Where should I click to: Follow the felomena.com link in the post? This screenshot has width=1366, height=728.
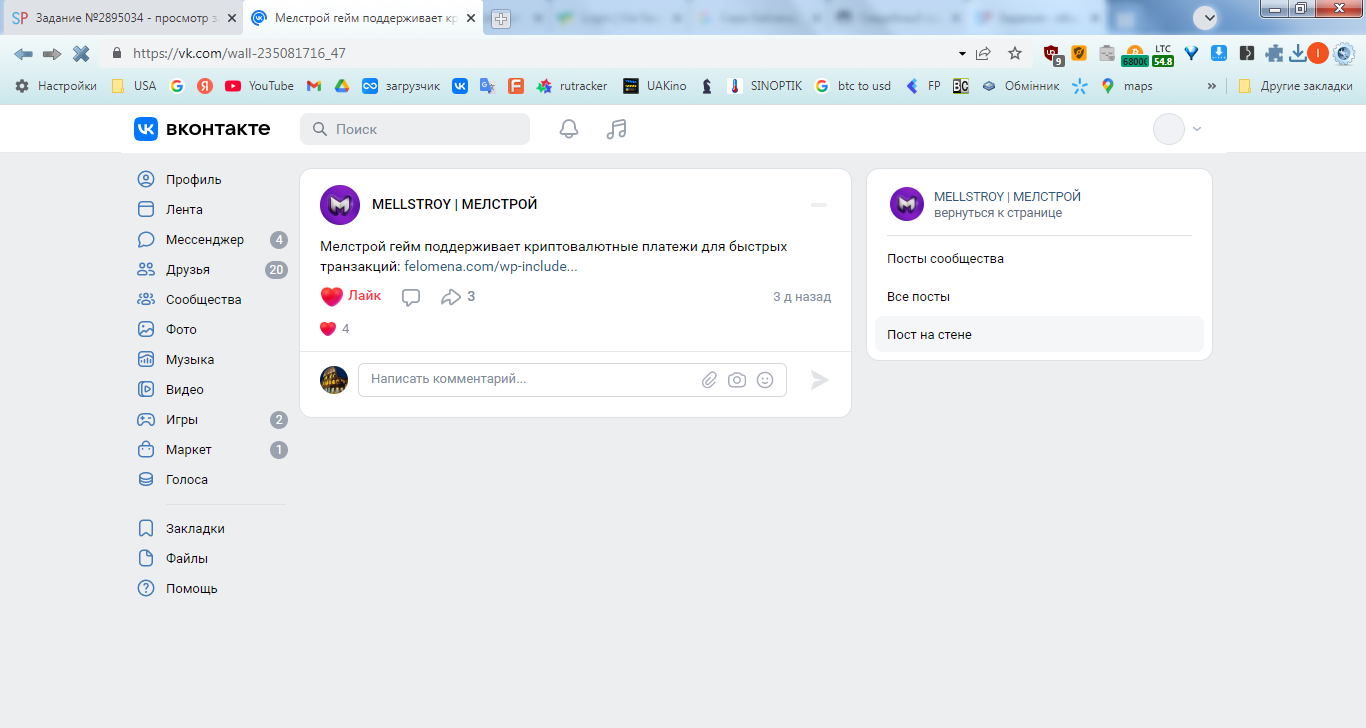pos(491,267)
